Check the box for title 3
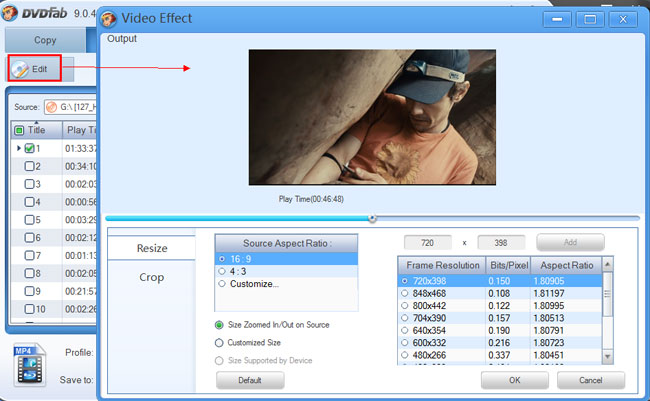This screenshot has height=401, width=650. (x=29, y=184)
